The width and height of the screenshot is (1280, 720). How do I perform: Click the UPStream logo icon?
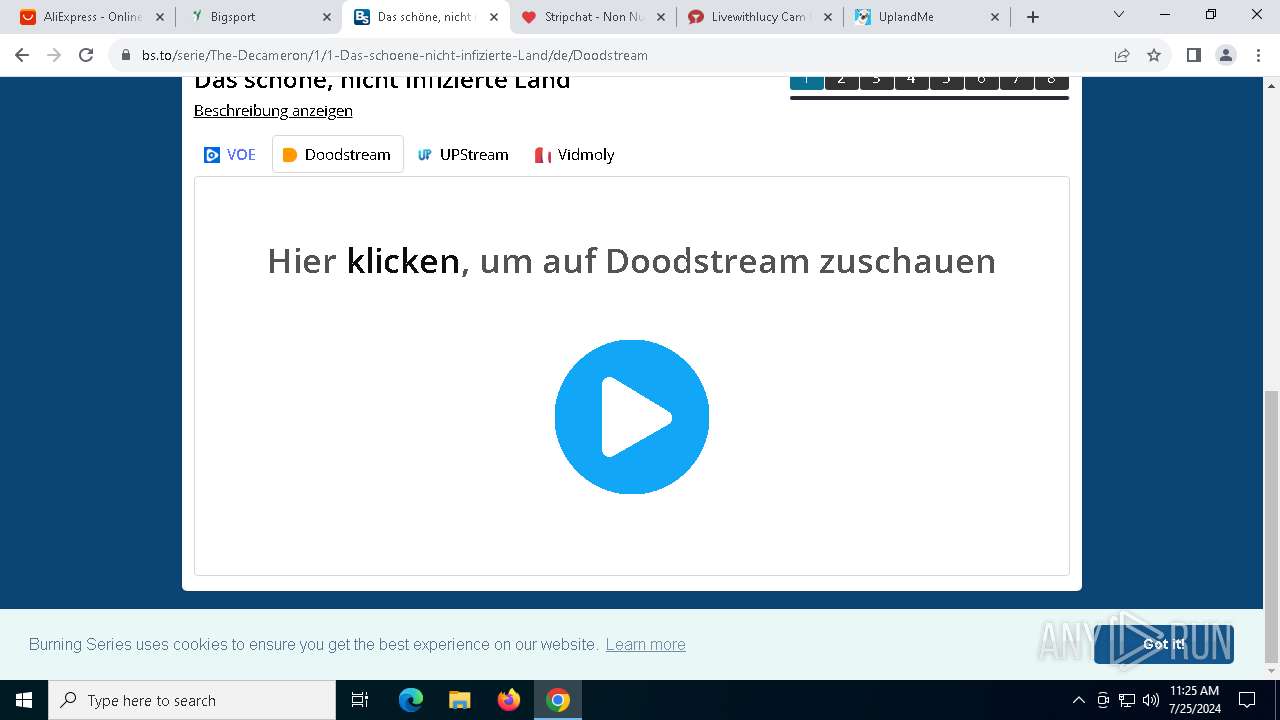click(x=425, y=155)
